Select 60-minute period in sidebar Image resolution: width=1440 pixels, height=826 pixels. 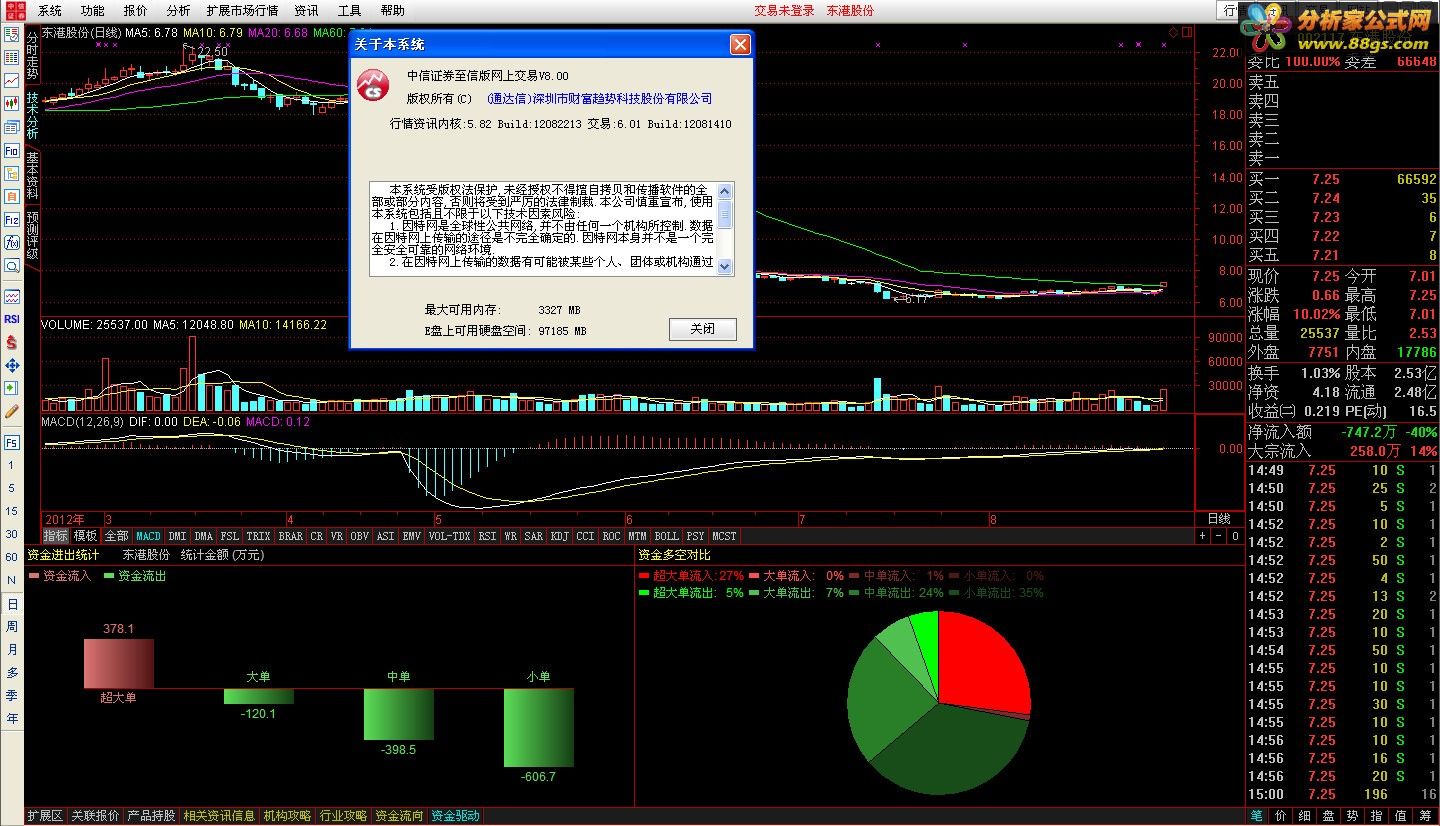pyautogui.click(x=12, y=558)
